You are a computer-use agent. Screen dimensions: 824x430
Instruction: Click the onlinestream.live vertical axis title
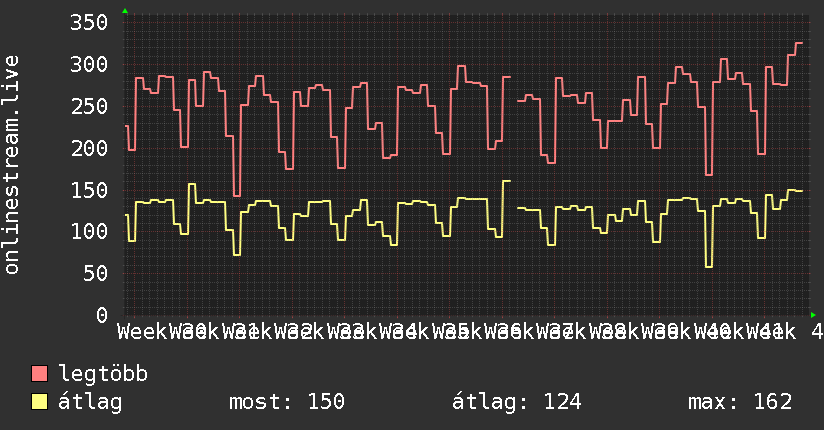click(11, 165)
